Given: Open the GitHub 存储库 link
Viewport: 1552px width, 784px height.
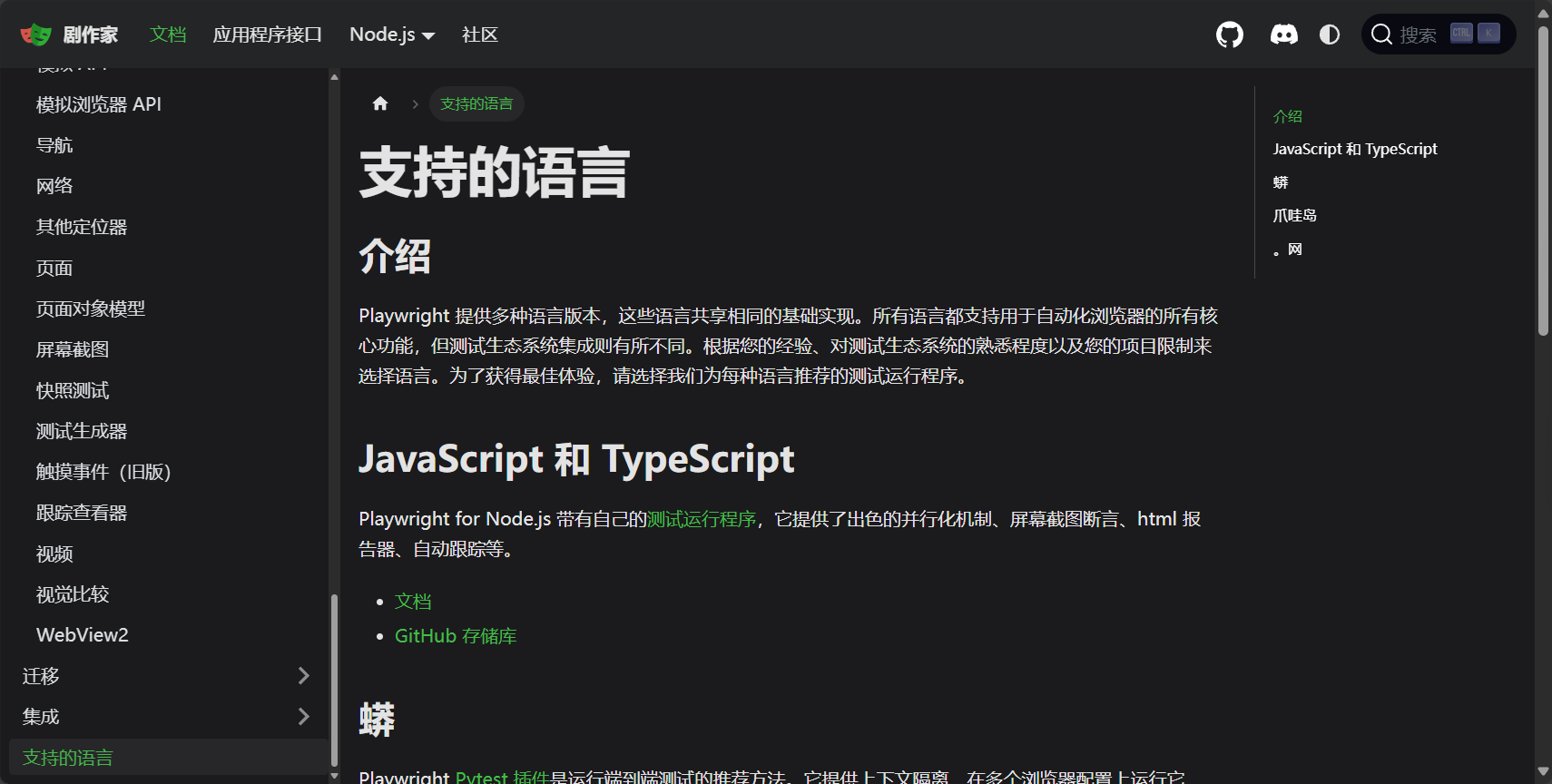Looking at the screenshot, I should [x=456, y=636].
